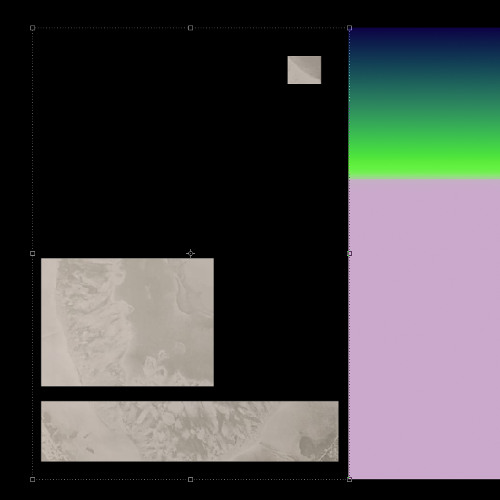
Task: Click the solid pink-lavender panel
Action: click(x=424, y=329)
